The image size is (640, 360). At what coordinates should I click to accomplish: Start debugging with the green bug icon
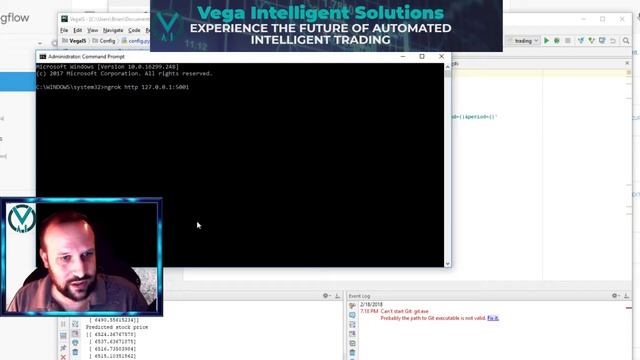(x=556, y=40)
